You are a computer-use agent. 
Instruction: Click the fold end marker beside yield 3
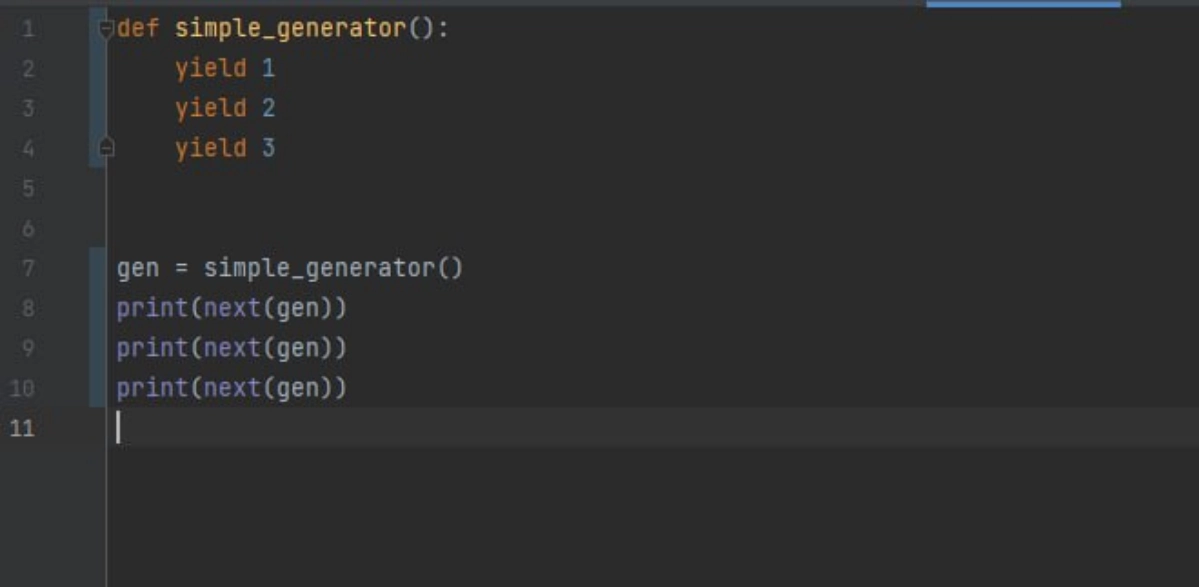point(107,148)
